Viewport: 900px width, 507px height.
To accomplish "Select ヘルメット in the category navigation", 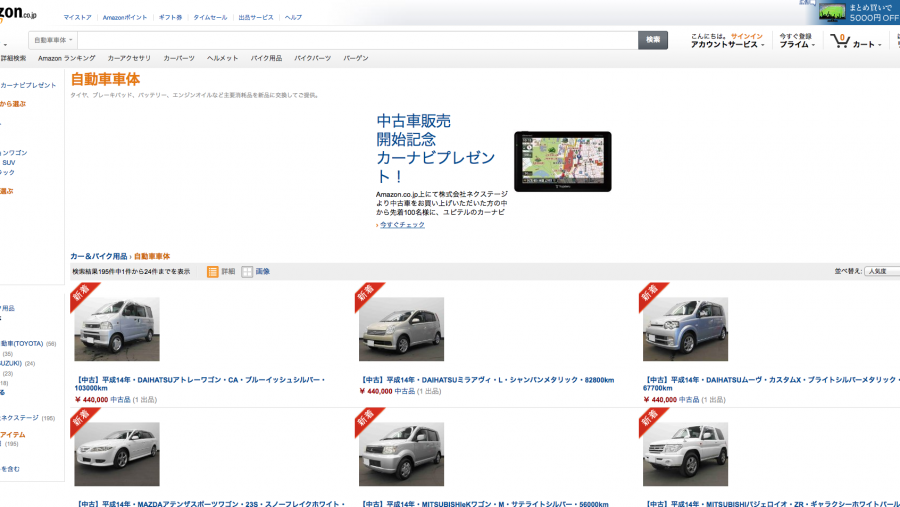I will (x=222, y=59).
